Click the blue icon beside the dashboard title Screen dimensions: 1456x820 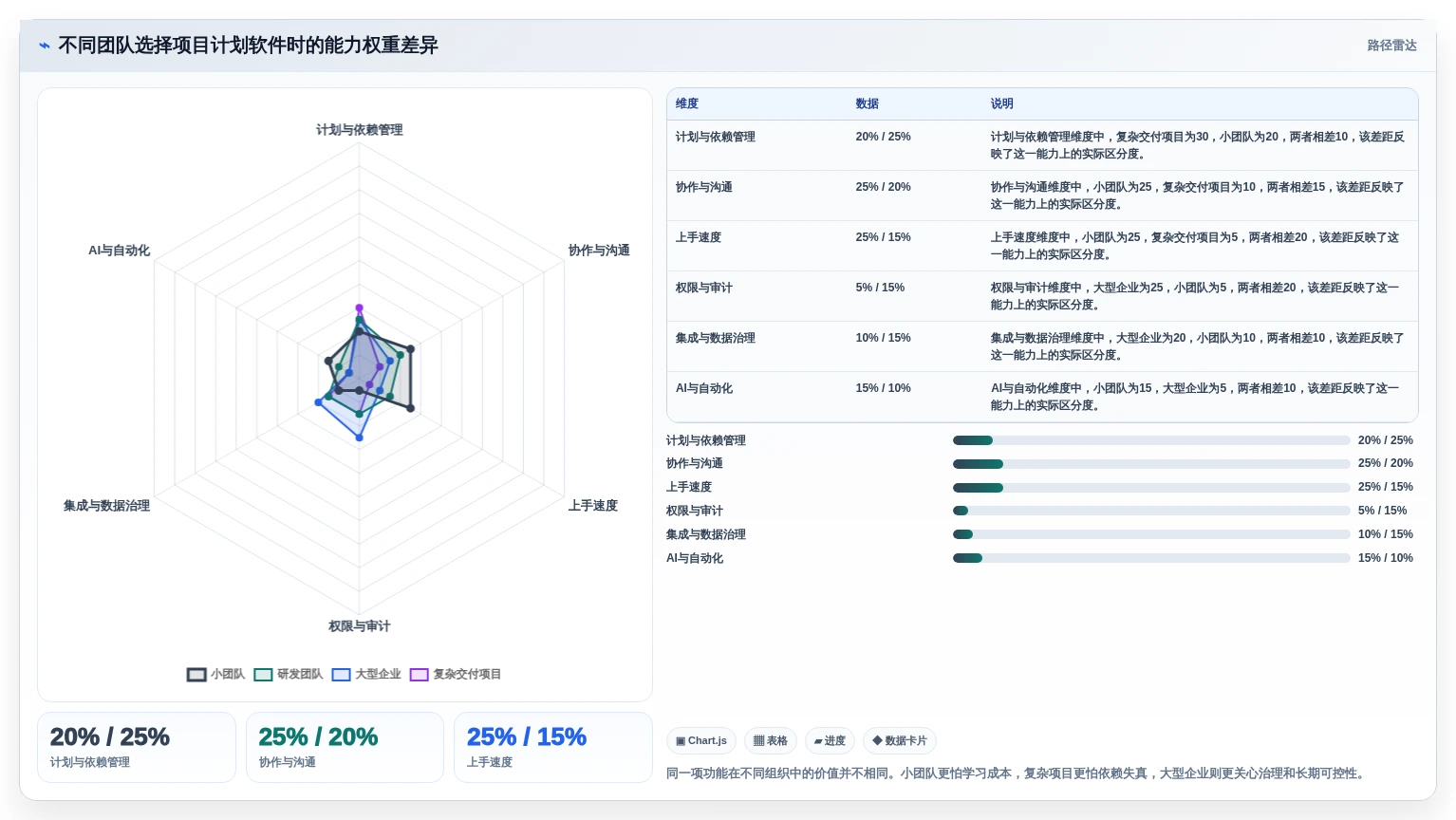pyautogui.click(x=45, y=46)
